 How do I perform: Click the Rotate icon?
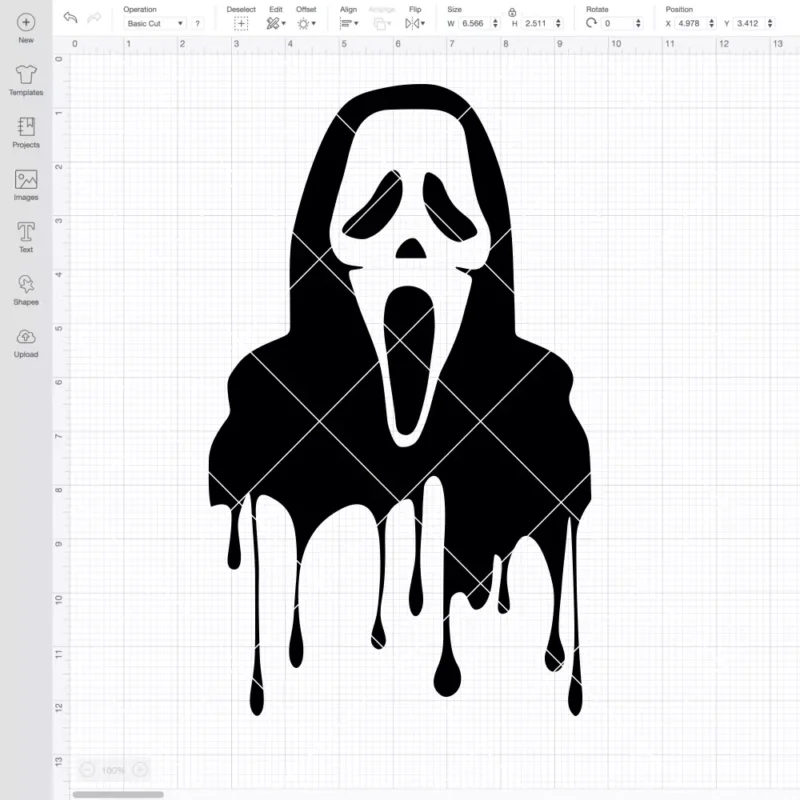click(x=591, y=23)
